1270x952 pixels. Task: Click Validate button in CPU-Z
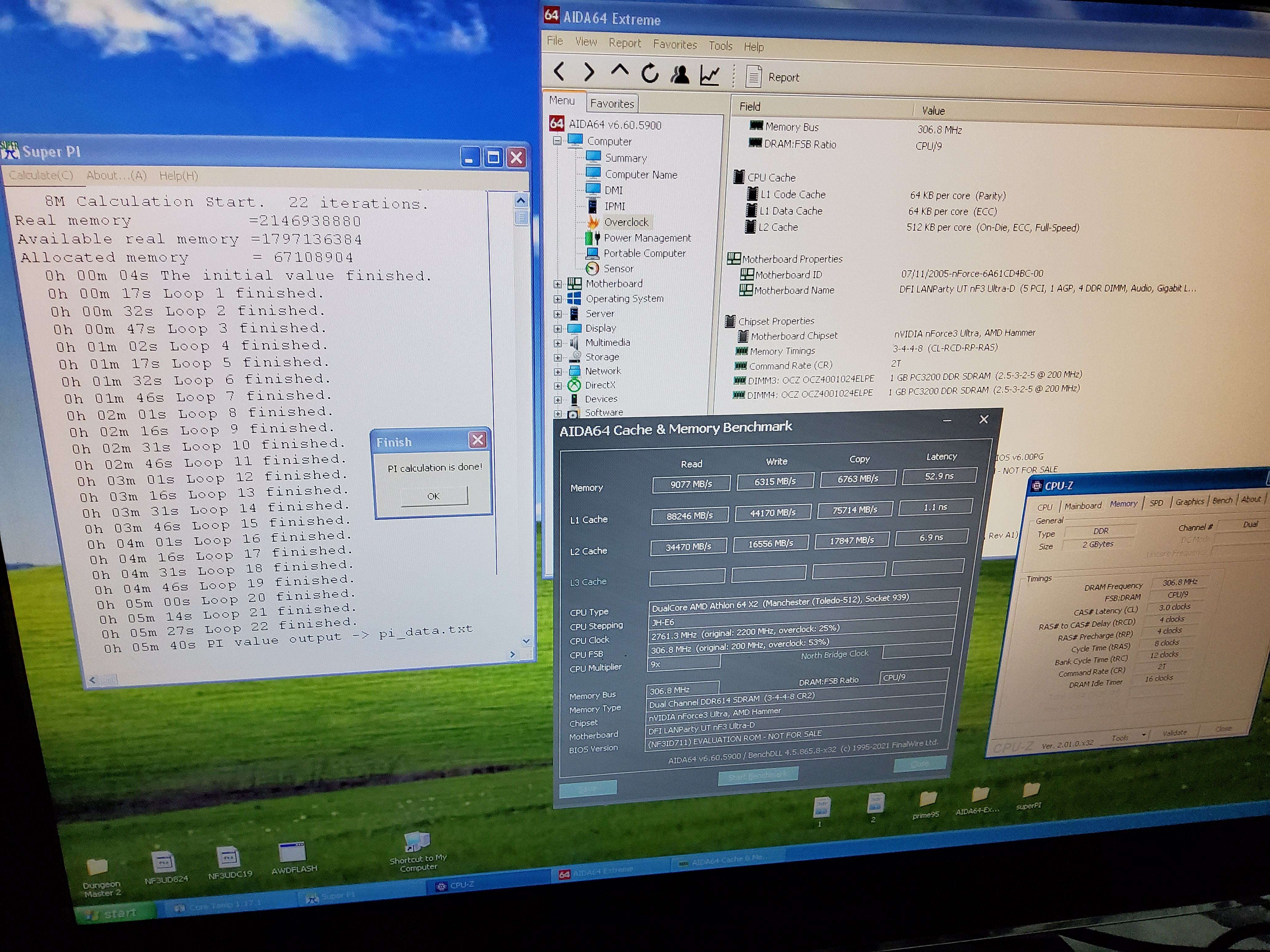[1175, 733]
